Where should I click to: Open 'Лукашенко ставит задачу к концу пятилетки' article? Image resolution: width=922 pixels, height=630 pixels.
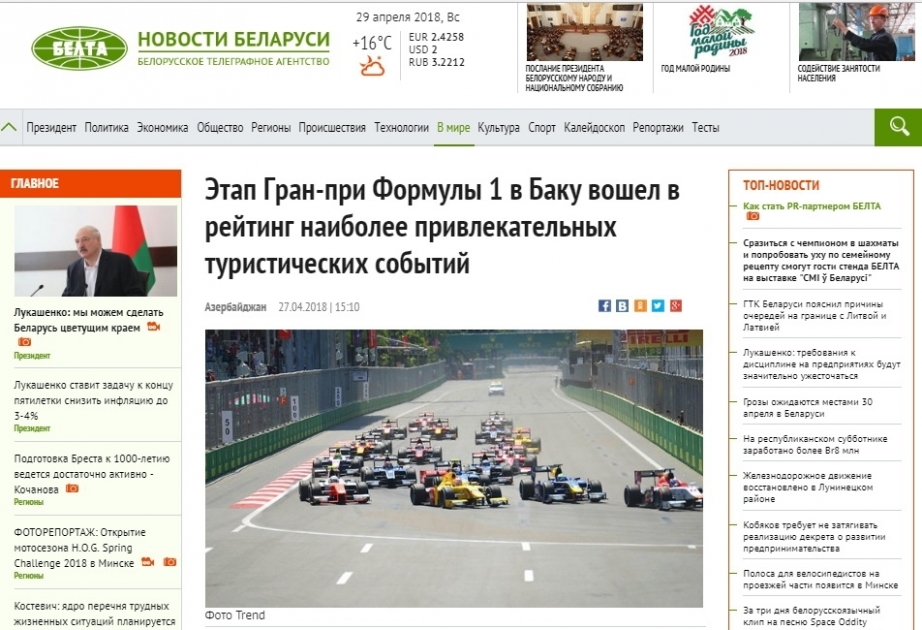point(93,400)
